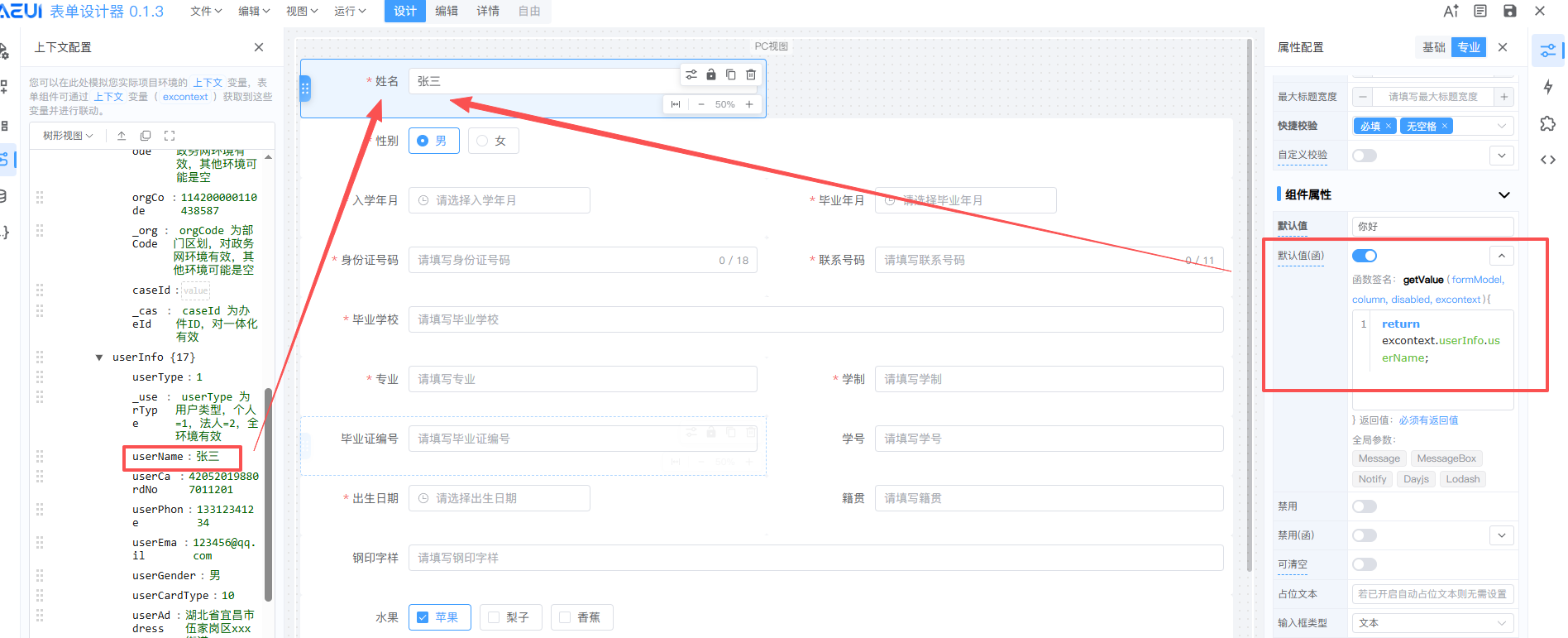The height and width of the screenshot is (638, 1568).
Task: Open the 文件 menu
Action: click(x=205, y=11)
